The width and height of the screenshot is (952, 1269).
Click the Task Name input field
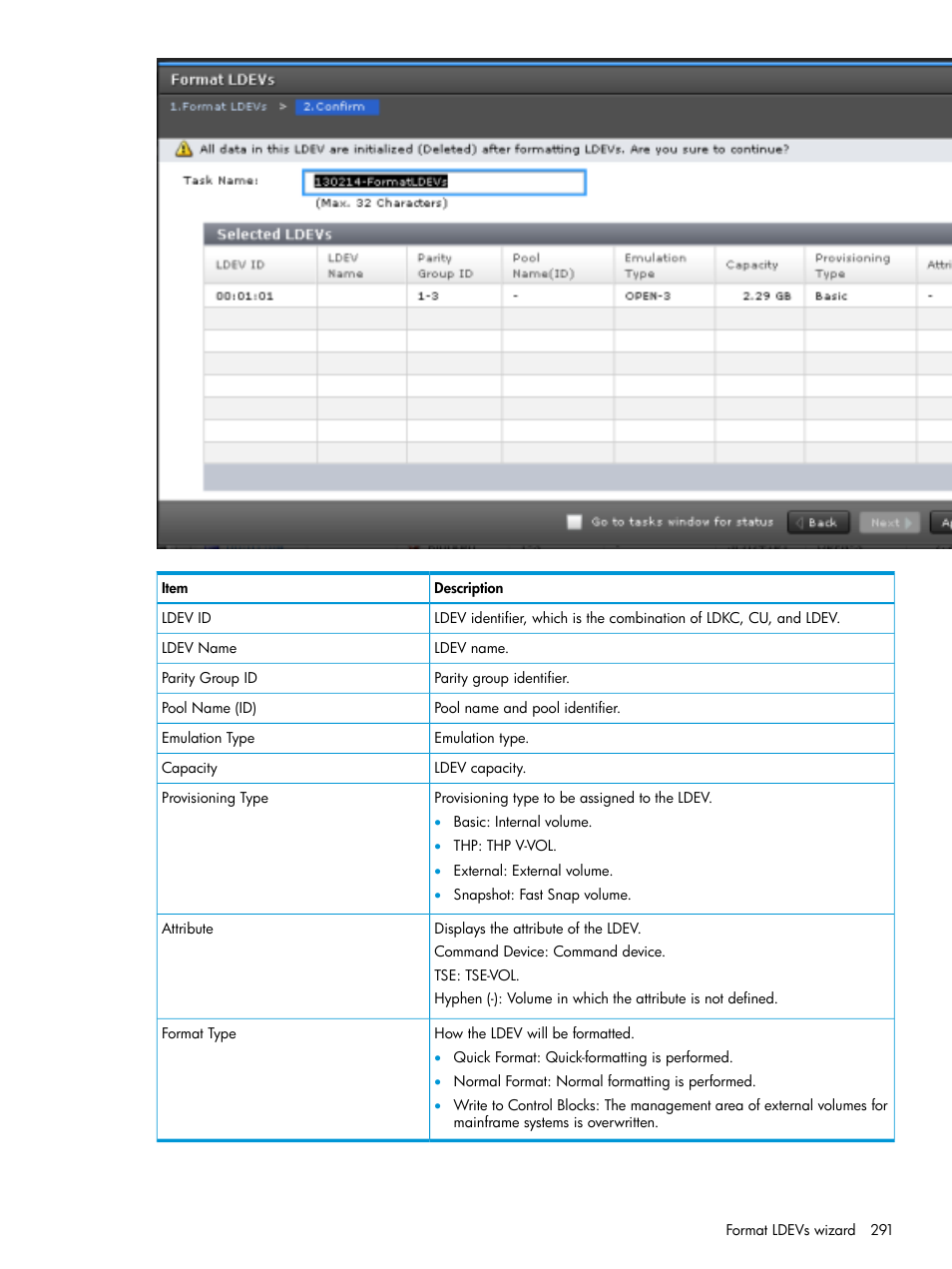pyautogui.click(x=444, y=182)
